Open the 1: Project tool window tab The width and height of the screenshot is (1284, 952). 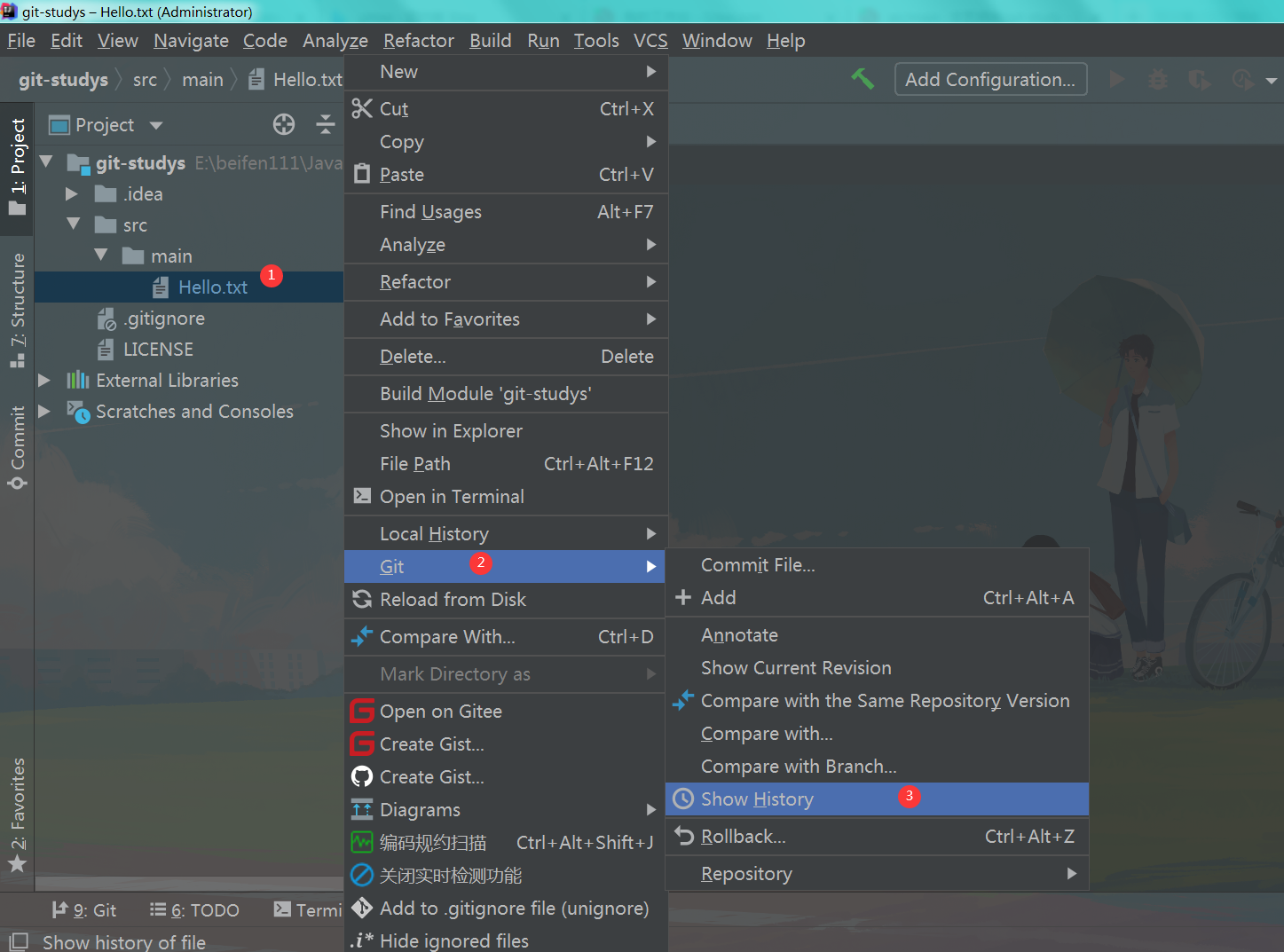coord(18,167)
